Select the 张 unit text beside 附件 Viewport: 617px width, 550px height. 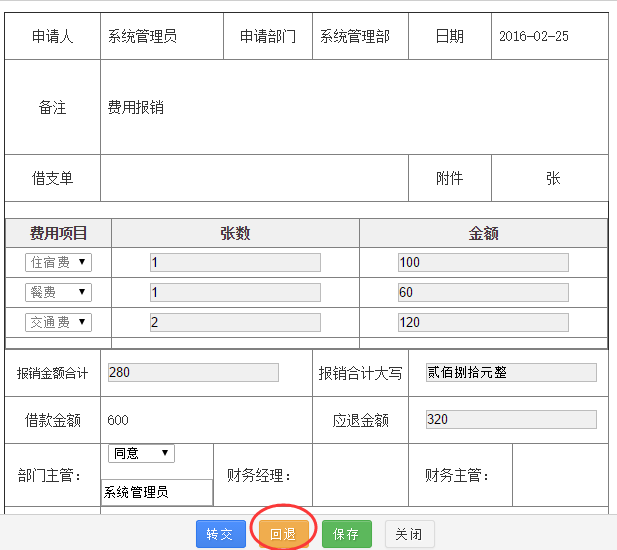pyautogui.click(x=553, y=178)
